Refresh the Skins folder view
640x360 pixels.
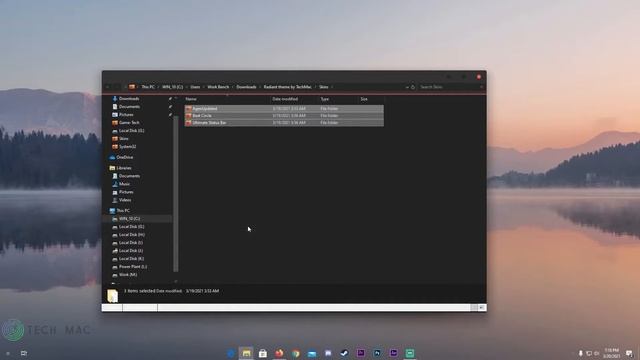[x=413, y=87]
